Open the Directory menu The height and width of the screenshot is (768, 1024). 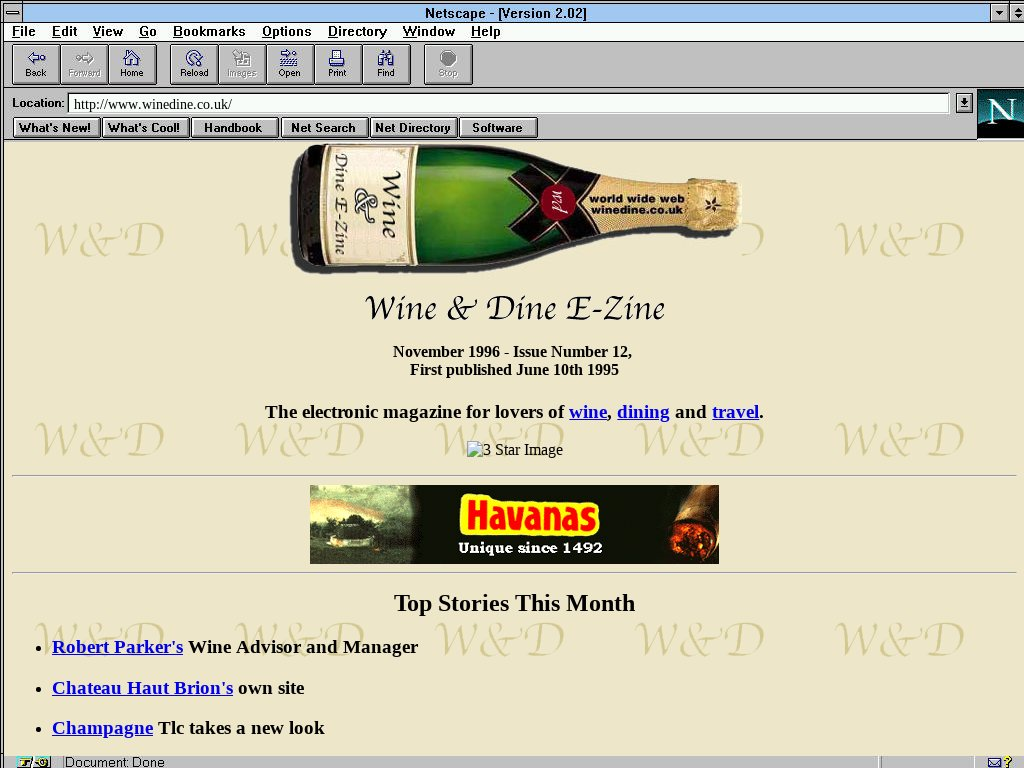[357, 32]
